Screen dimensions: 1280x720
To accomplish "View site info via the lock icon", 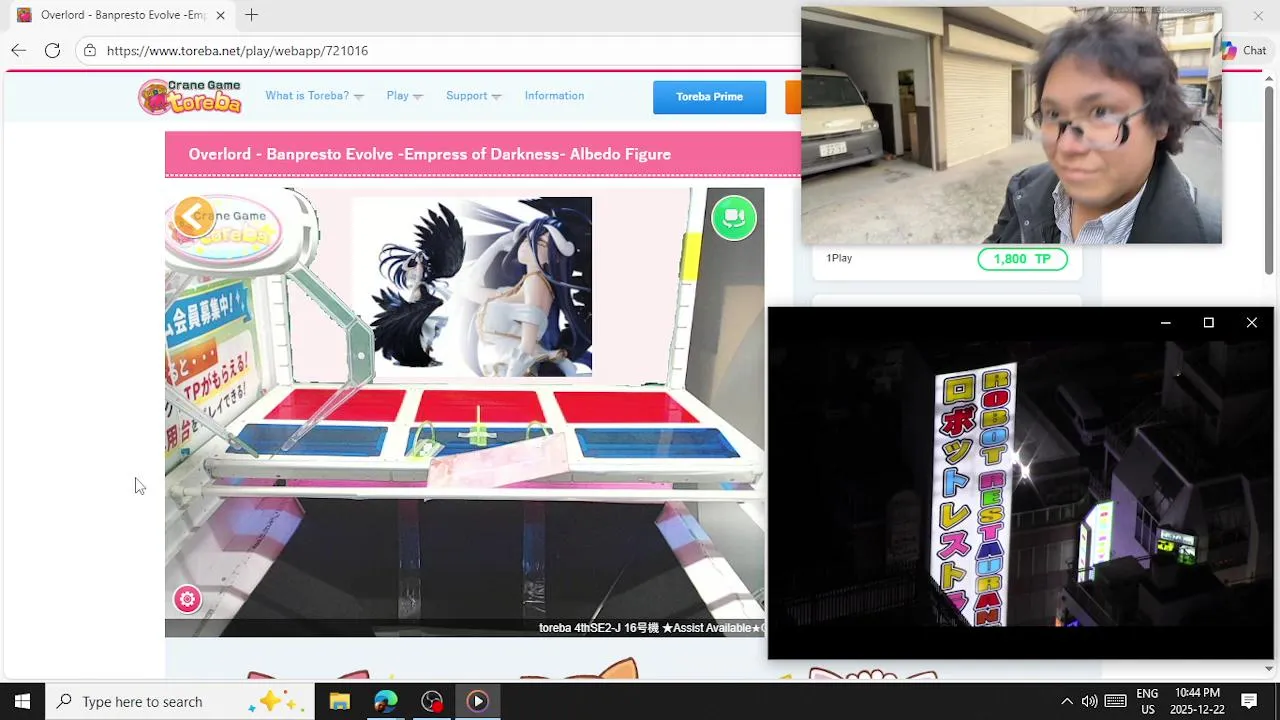I will click(90, 50).
